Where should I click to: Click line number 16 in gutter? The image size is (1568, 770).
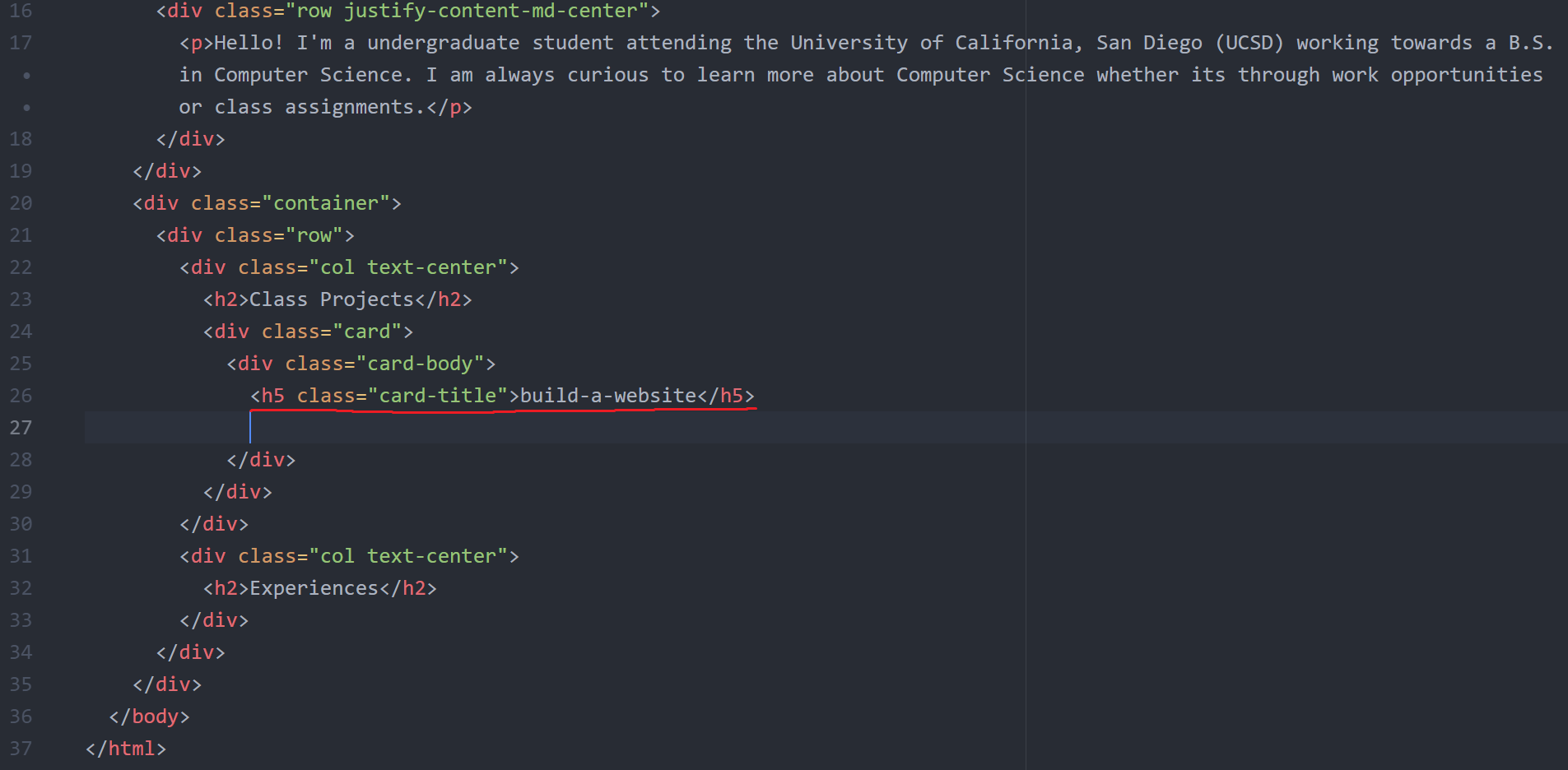[x=21, y=11]
